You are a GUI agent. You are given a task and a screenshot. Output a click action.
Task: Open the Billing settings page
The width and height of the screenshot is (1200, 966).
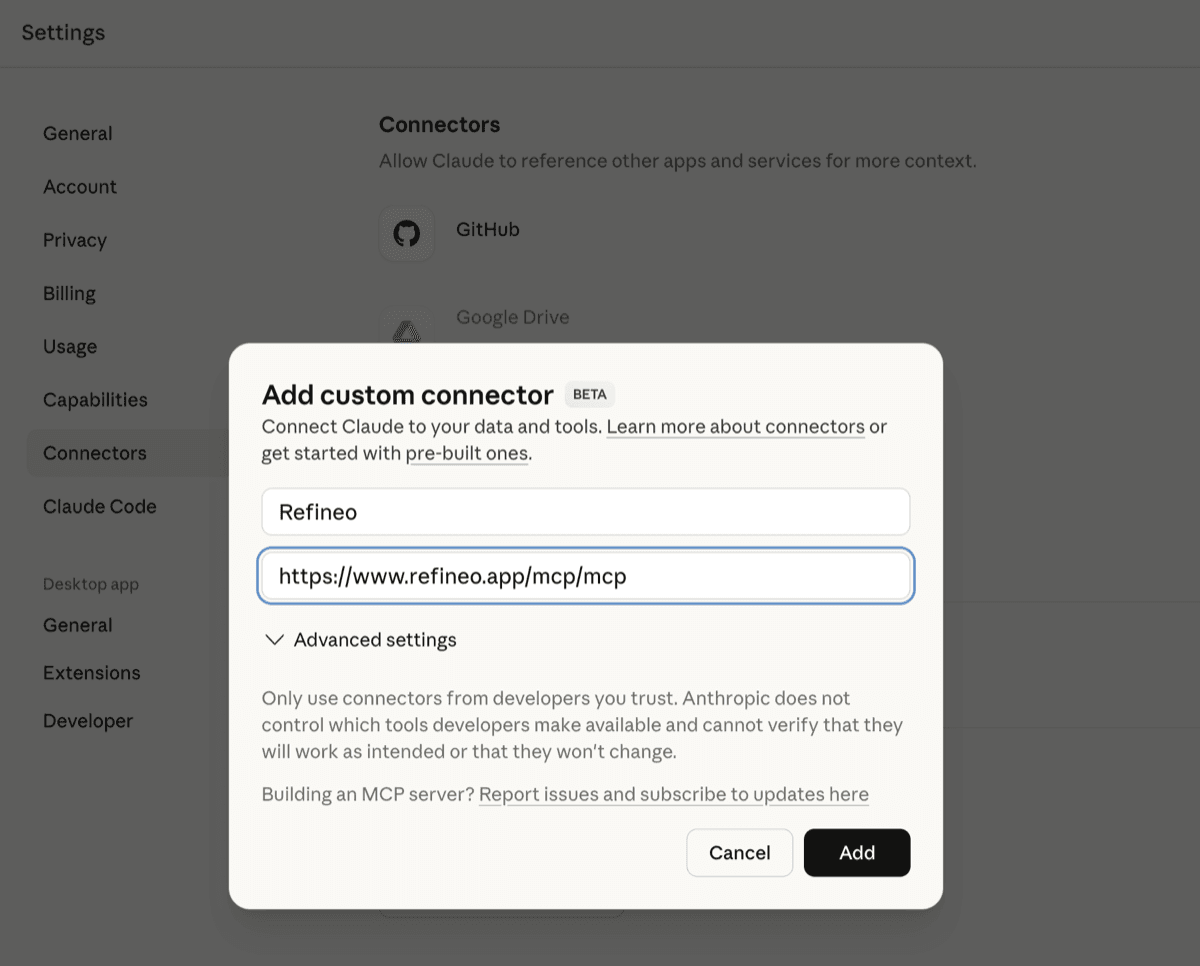tap(69, 293)
